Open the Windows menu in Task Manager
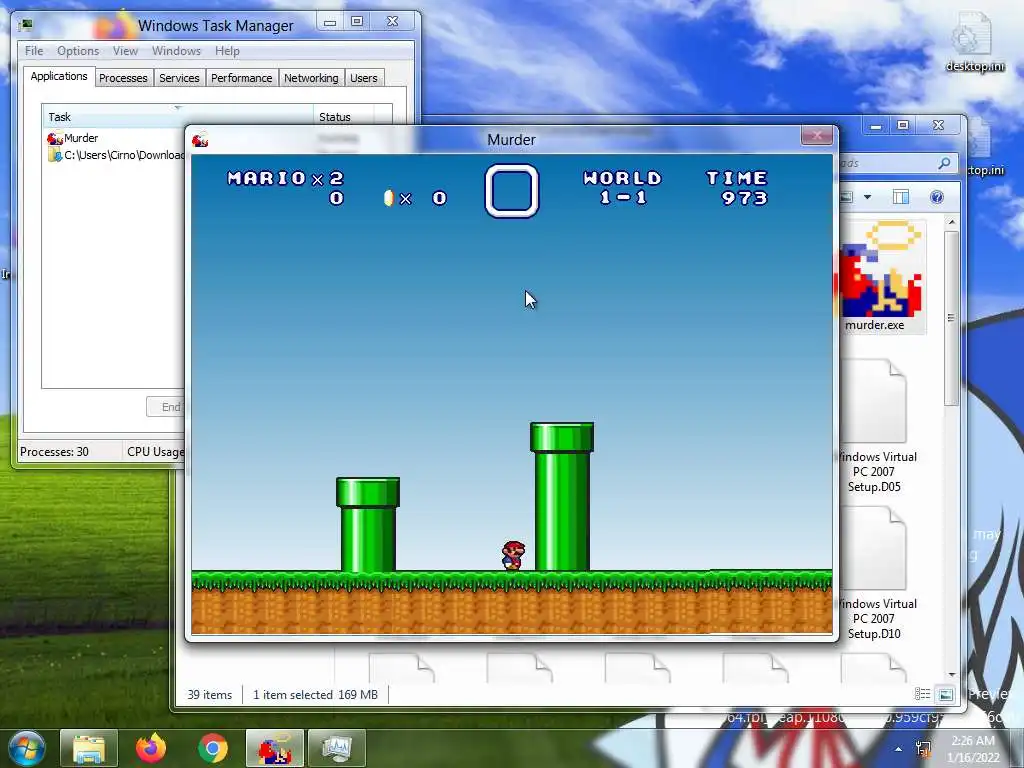 click(x=176, y=51)
